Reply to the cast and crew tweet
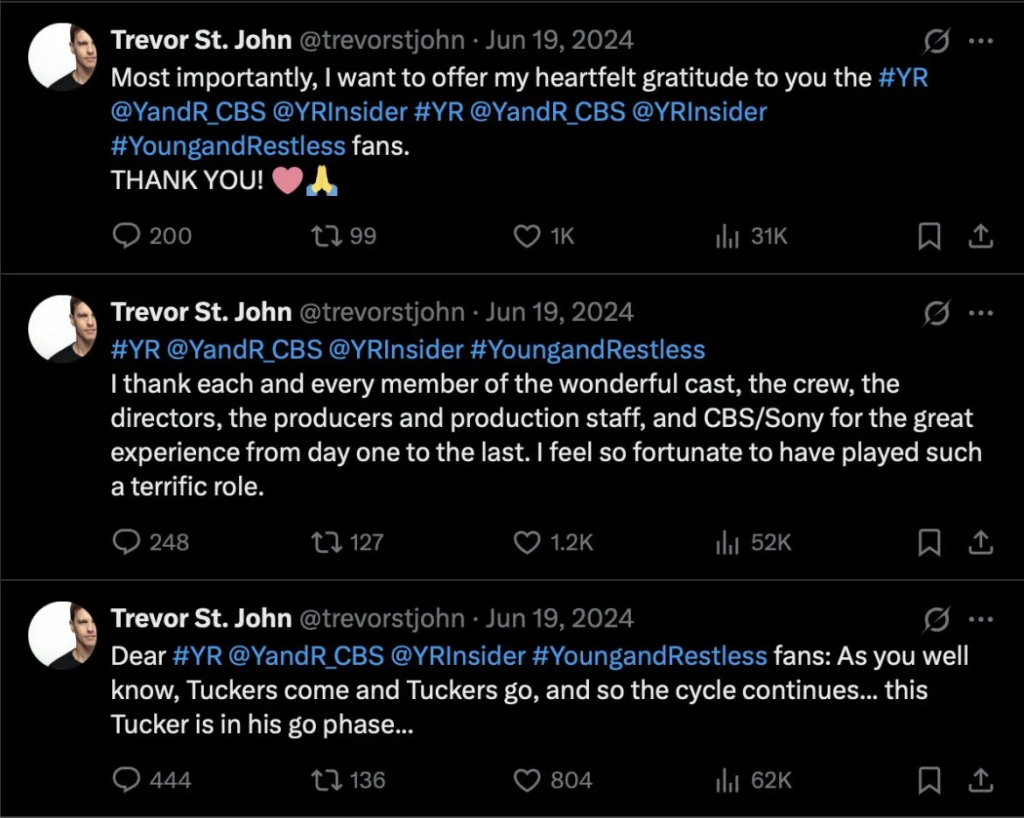Screen dimensions: 1024x818 tap(125, 542)
